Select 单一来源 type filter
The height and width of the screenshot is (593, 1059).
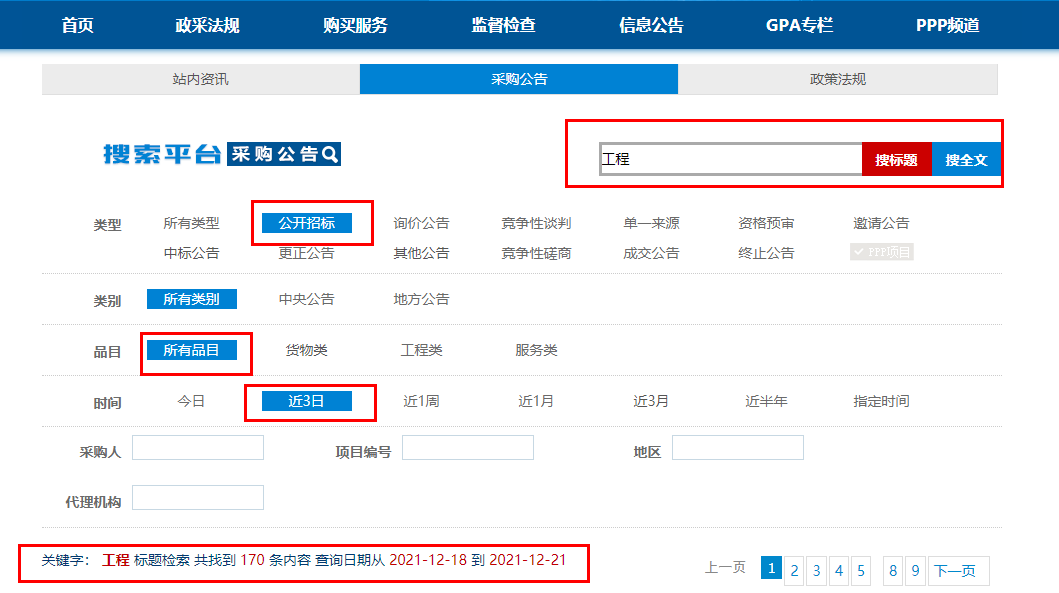point(651,223)
